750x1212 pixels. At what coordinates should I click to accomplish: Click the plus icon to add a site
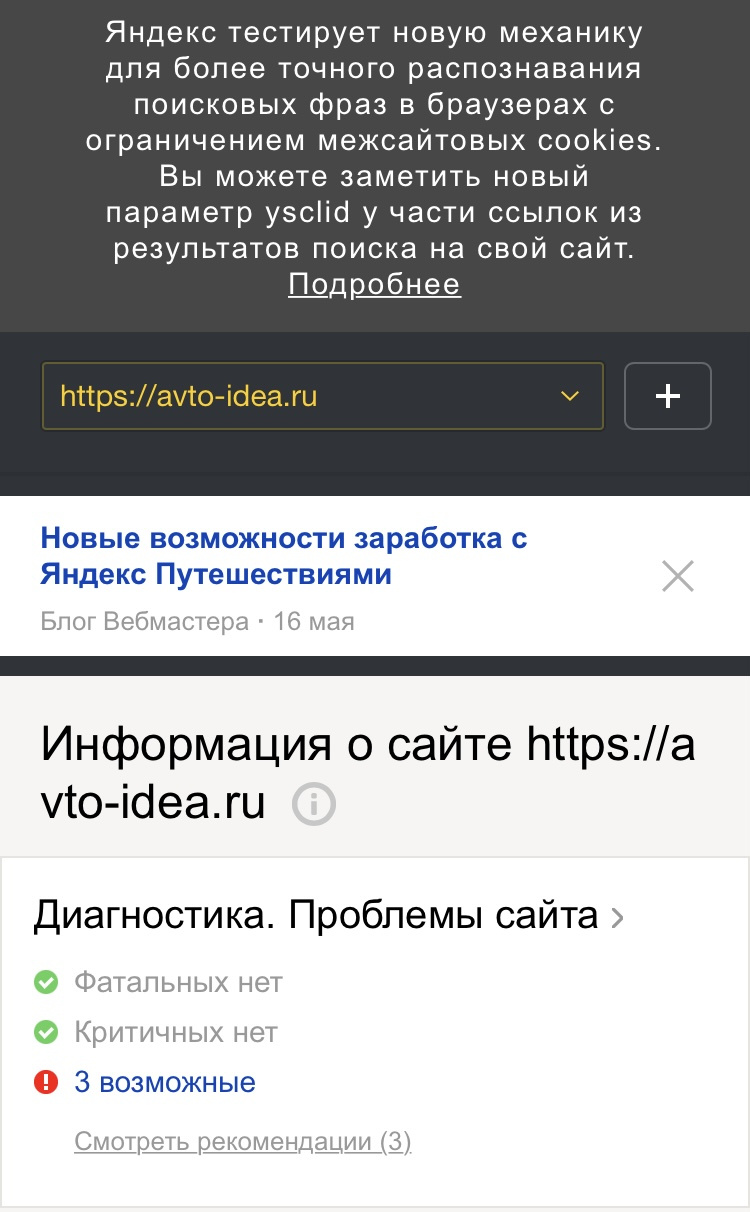point(667,396)
